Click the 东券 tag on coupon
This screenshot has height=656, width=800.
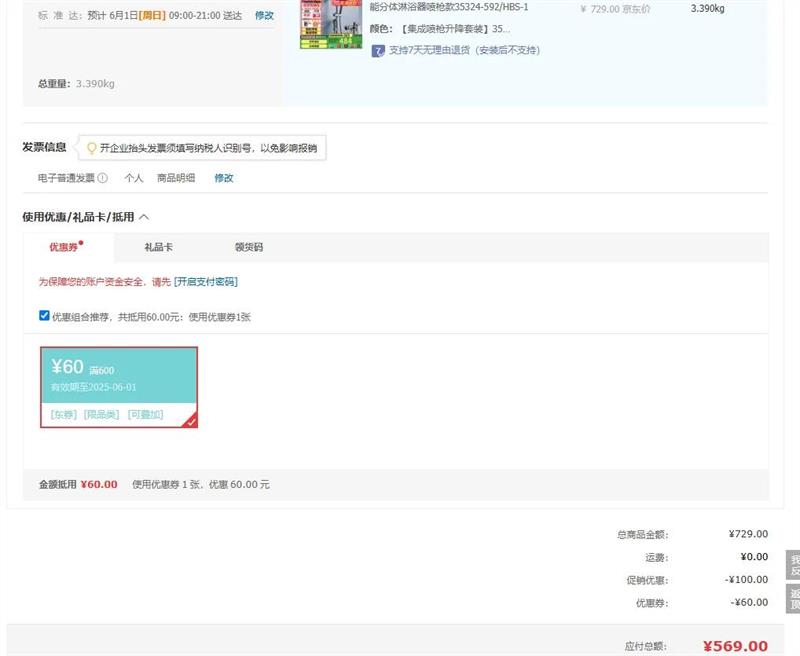click(x=63, y=414)
